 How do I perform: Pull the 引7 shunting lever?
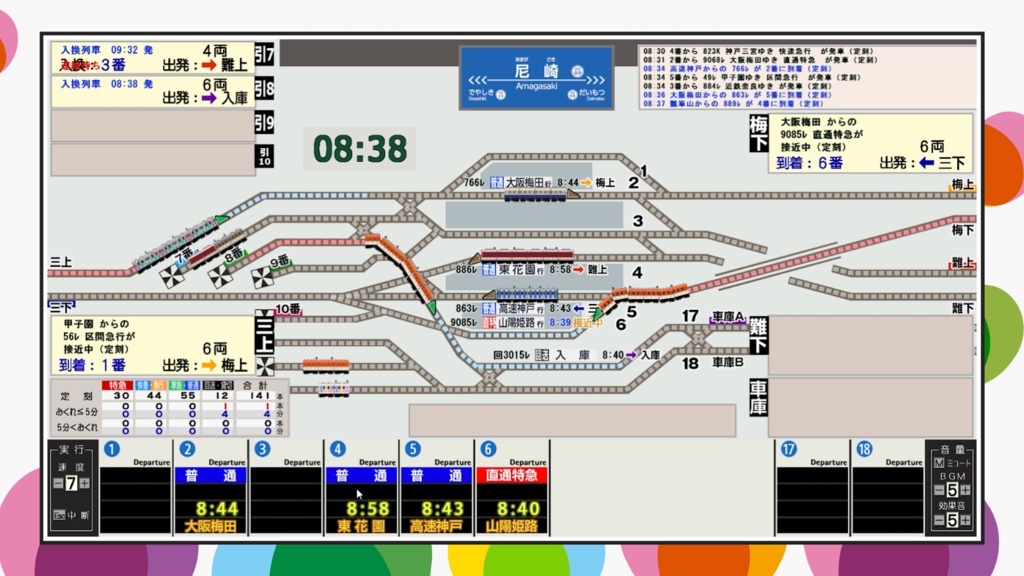click(262, 56)
